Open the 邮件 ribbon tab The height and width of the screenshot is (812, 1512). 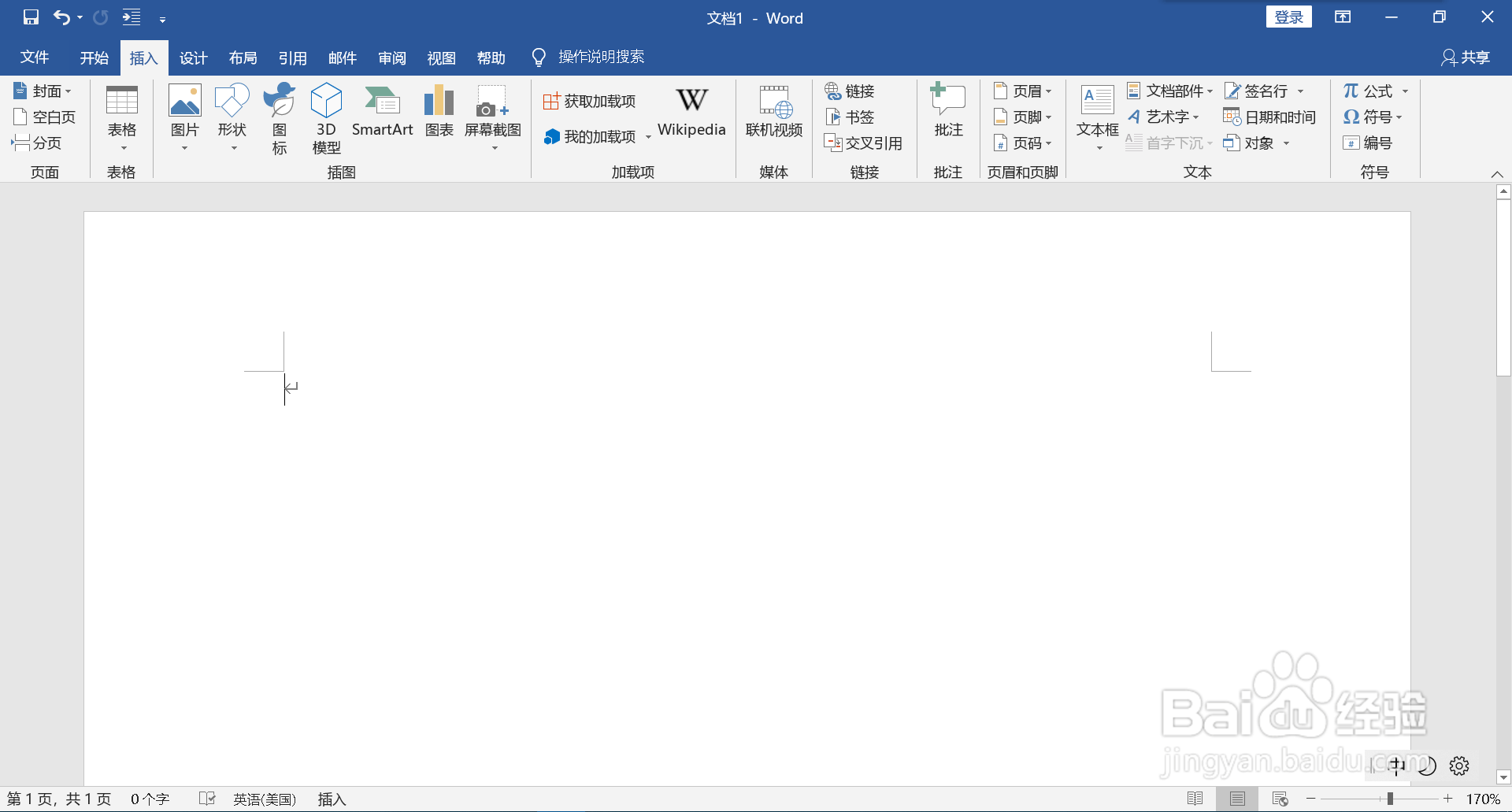(x=343, y=57)
